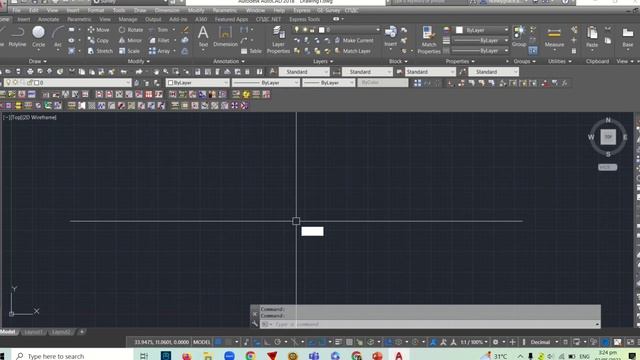Expand the Draw panel
Screen dimensions: 640x360
[38, 61]
